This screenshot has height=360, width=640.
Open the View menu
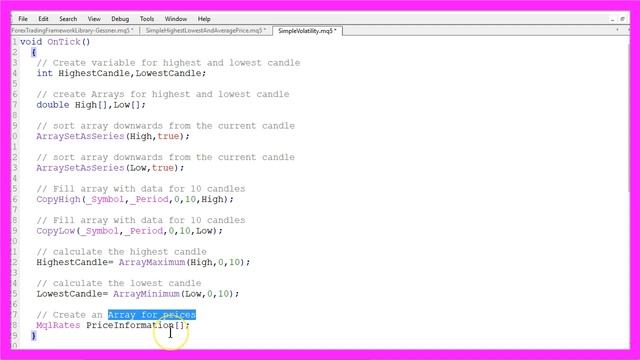(94, 19)
